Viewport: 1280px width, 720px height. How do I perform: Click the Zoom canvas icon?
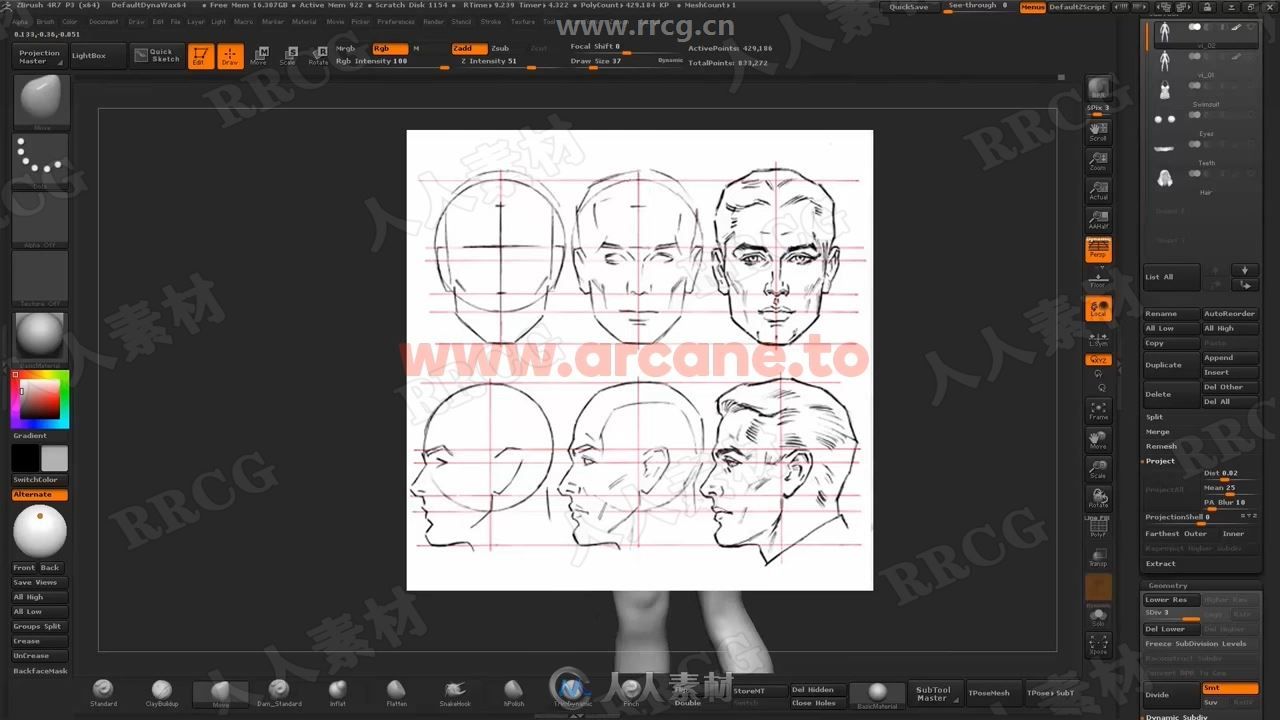[1098, 162]
